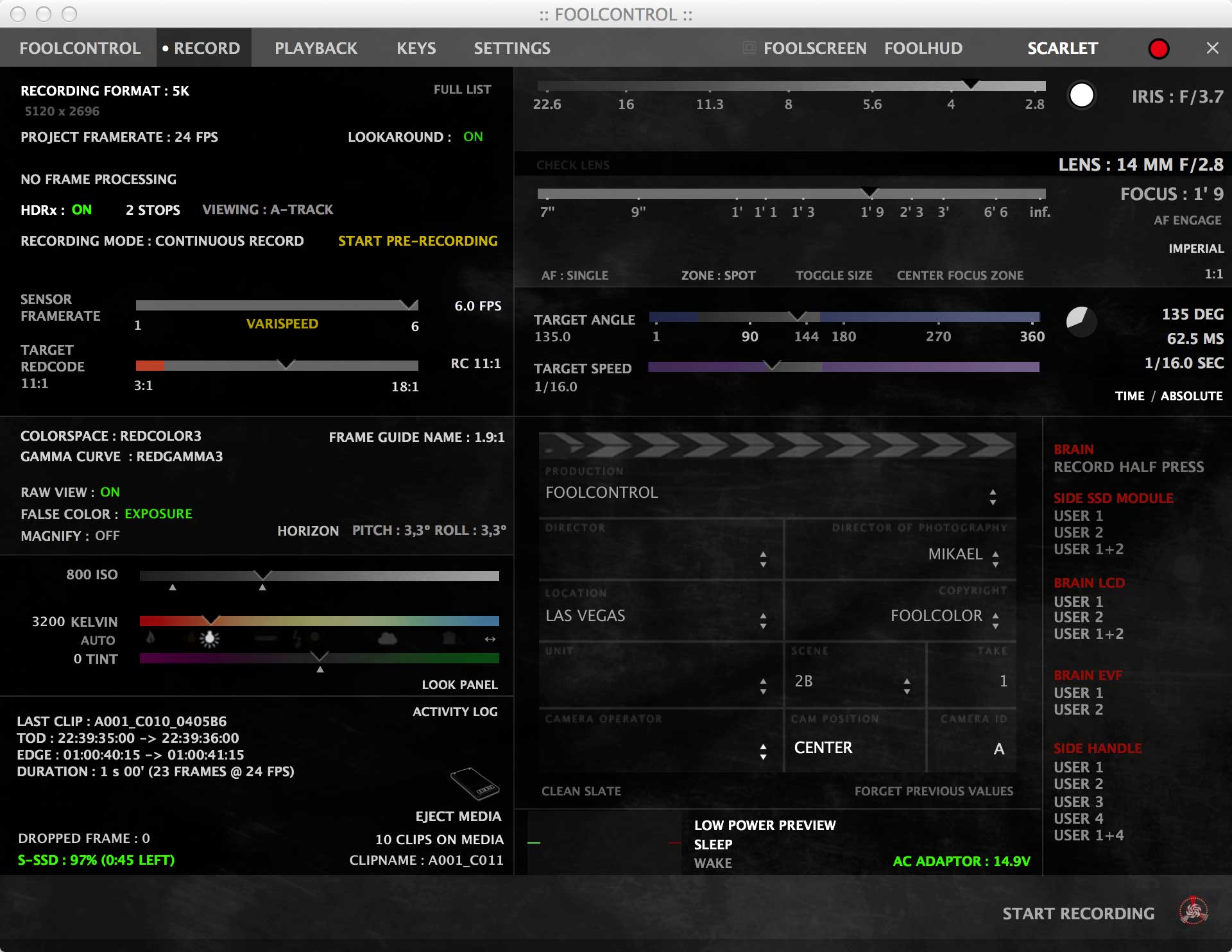Click the TARGET REDCODE slider bar
The width and height of the screenshot is (1232, 952).
277,366
